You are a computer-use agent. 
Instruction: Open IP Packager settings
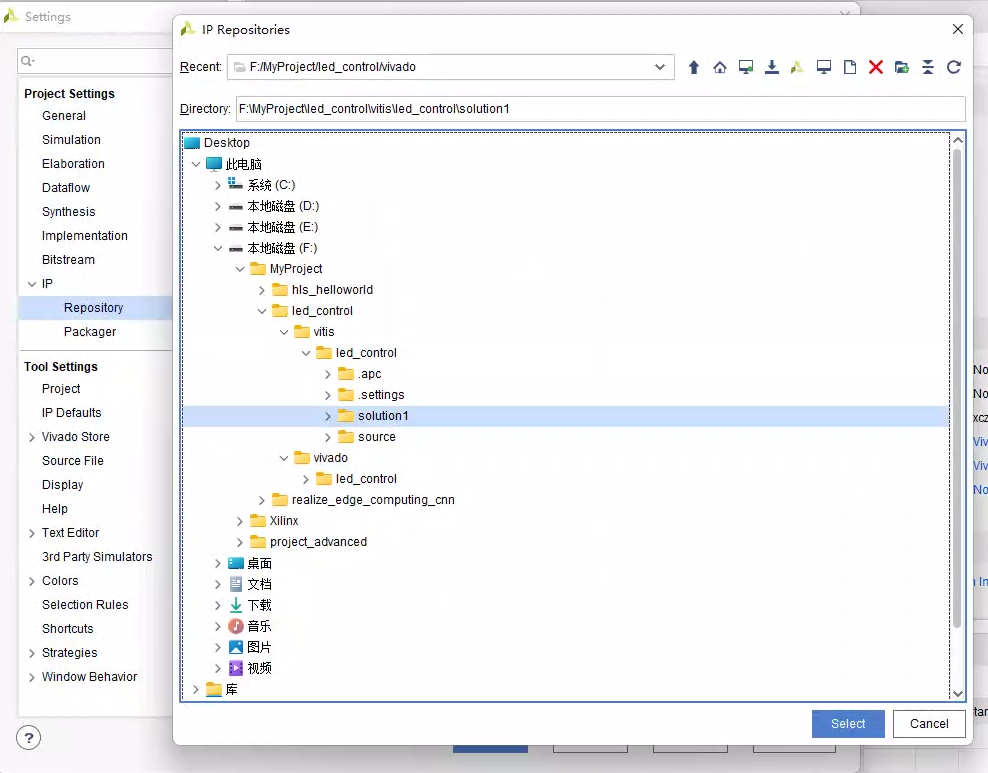[x=90, y=332]
